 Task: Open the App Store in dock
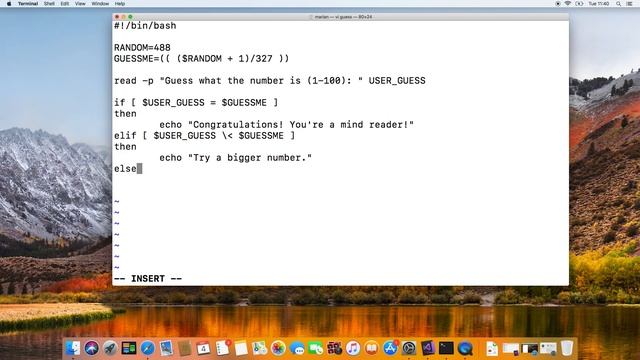(x=390, y=348)
